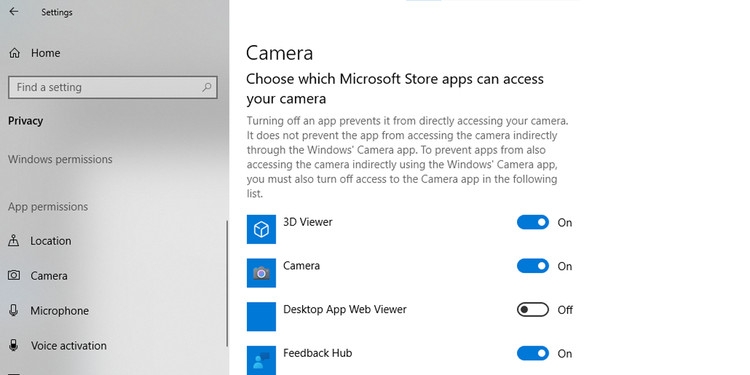Click the Camera page title
Screen dimensions: 750x375
(x=279, y=53)
